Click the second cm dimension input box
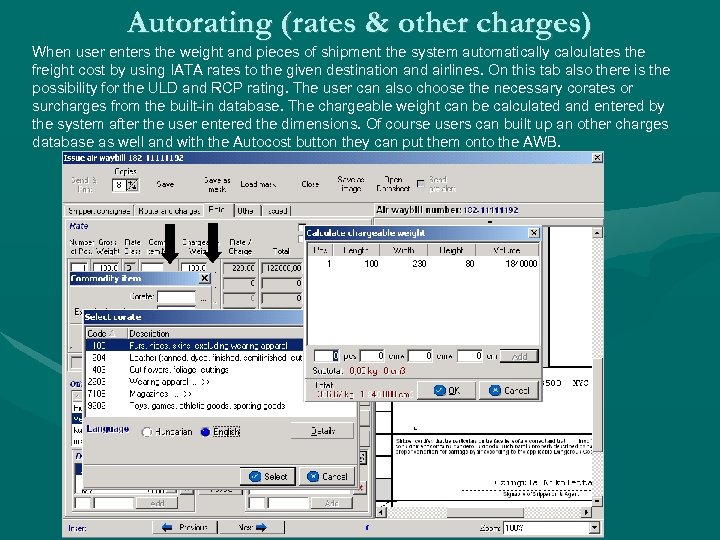This screenshot has width=720, height=540. point(420,356)
